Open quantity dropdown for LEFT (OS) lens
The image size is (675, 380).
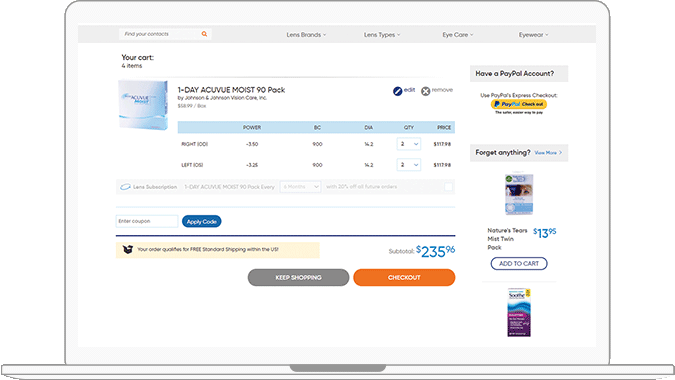coord(409,165)
